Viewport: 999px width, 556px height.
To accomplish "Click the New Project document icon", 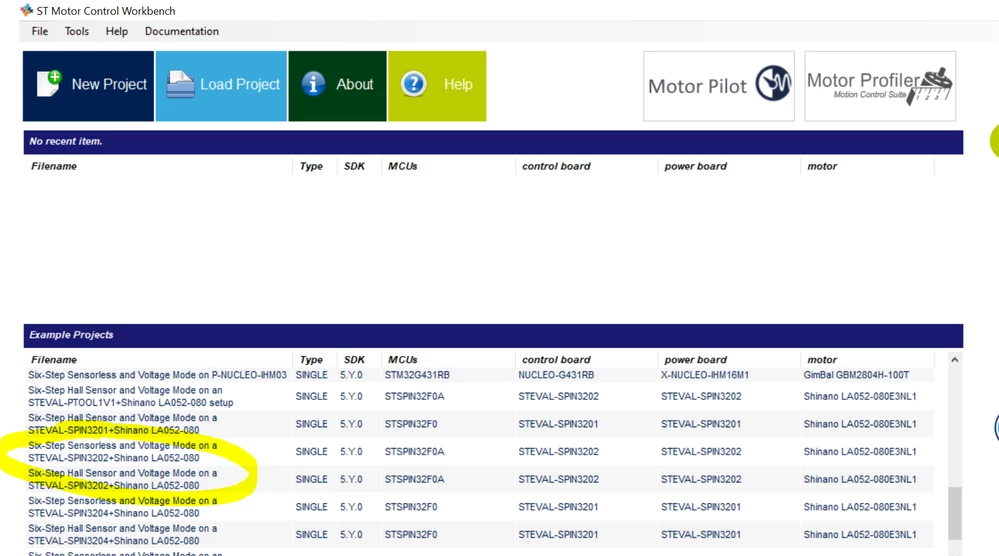I will tap(49, 83).
